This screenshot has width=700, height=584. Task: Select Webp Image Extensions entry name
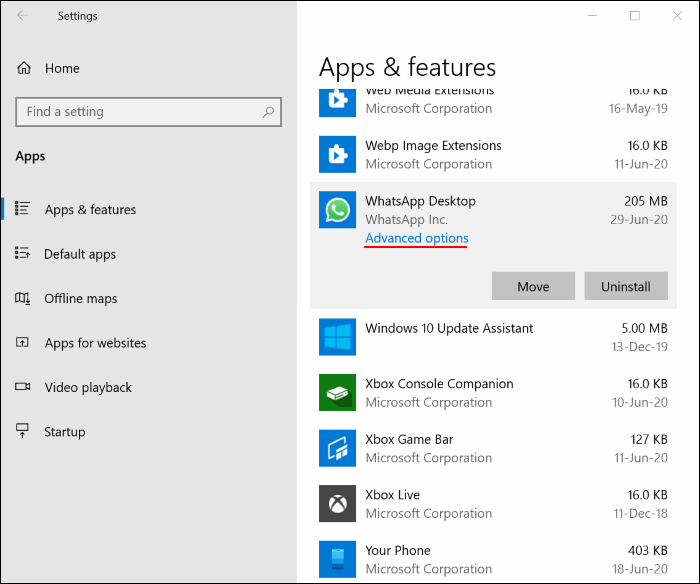[x=433, y=146]
